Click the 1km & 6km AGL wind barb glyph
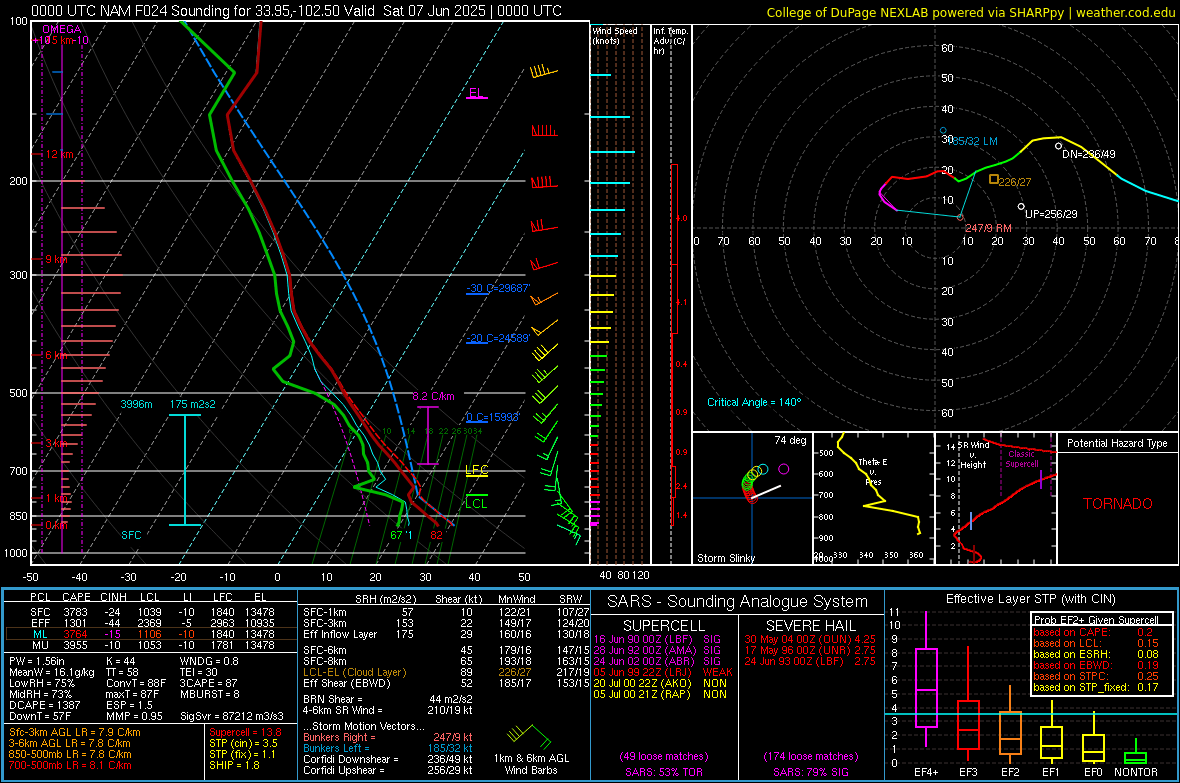1180x783 pixels. pyautogui.click(x=529, y=734)
